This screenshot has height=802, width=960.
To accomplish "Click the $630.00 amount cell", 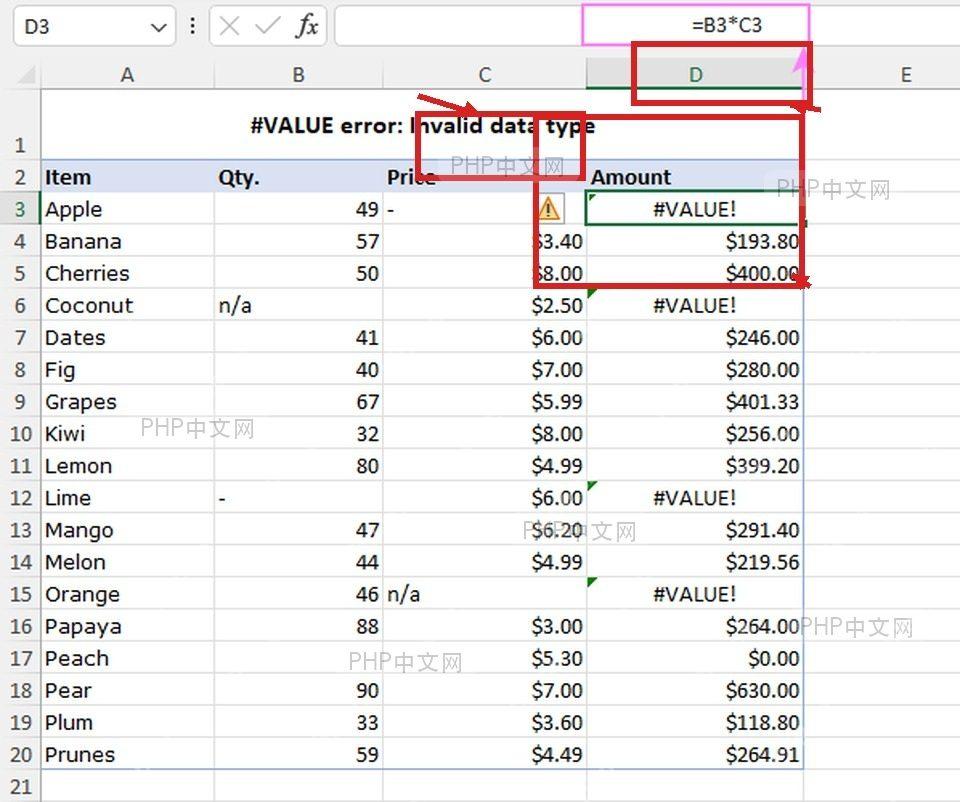I will click(695, 690).
